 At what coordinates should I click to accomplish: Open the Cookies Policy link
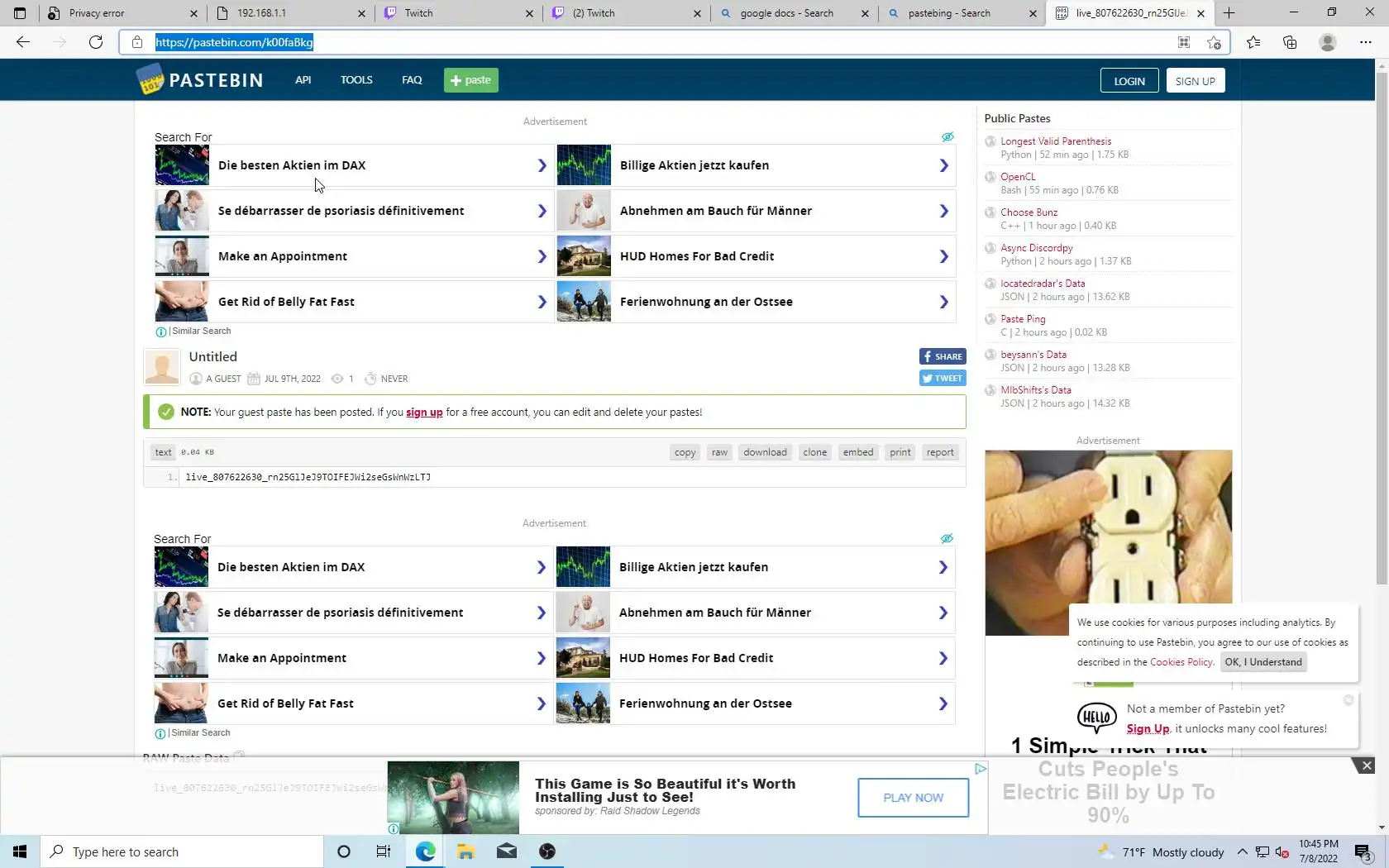(x=1181, y=662)
